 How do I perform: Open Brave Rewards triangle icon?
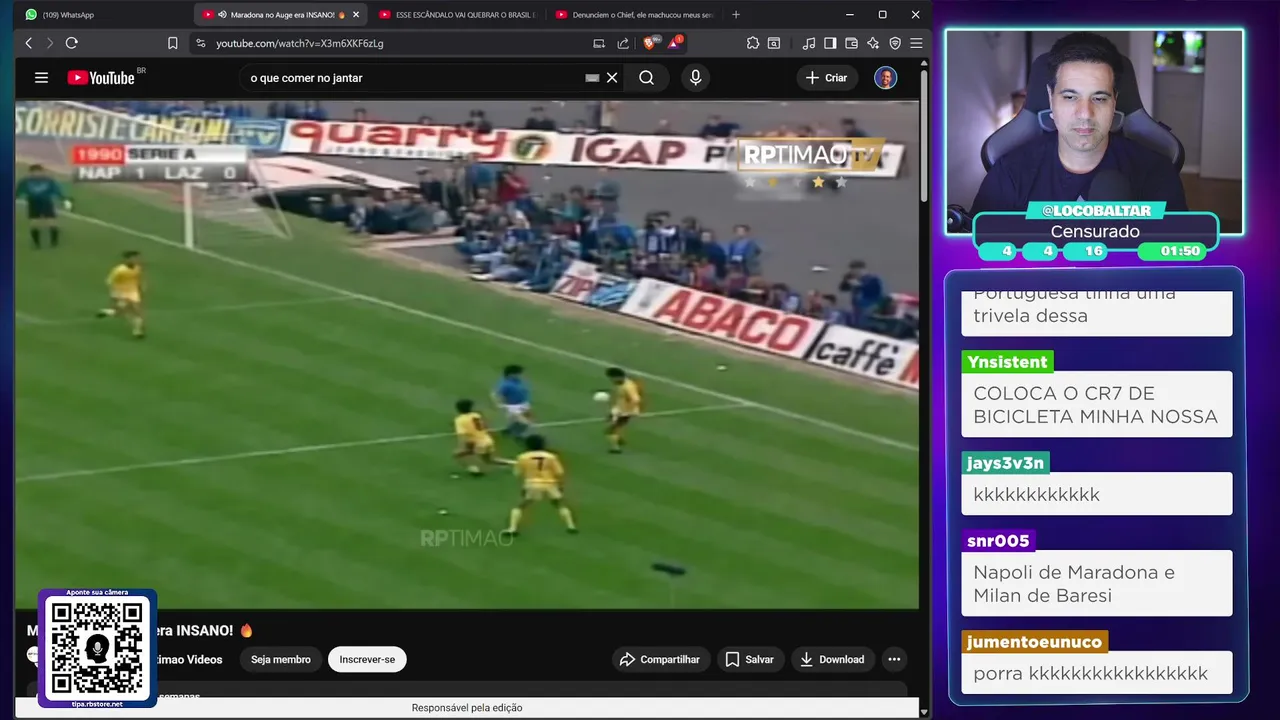[675, 42]
